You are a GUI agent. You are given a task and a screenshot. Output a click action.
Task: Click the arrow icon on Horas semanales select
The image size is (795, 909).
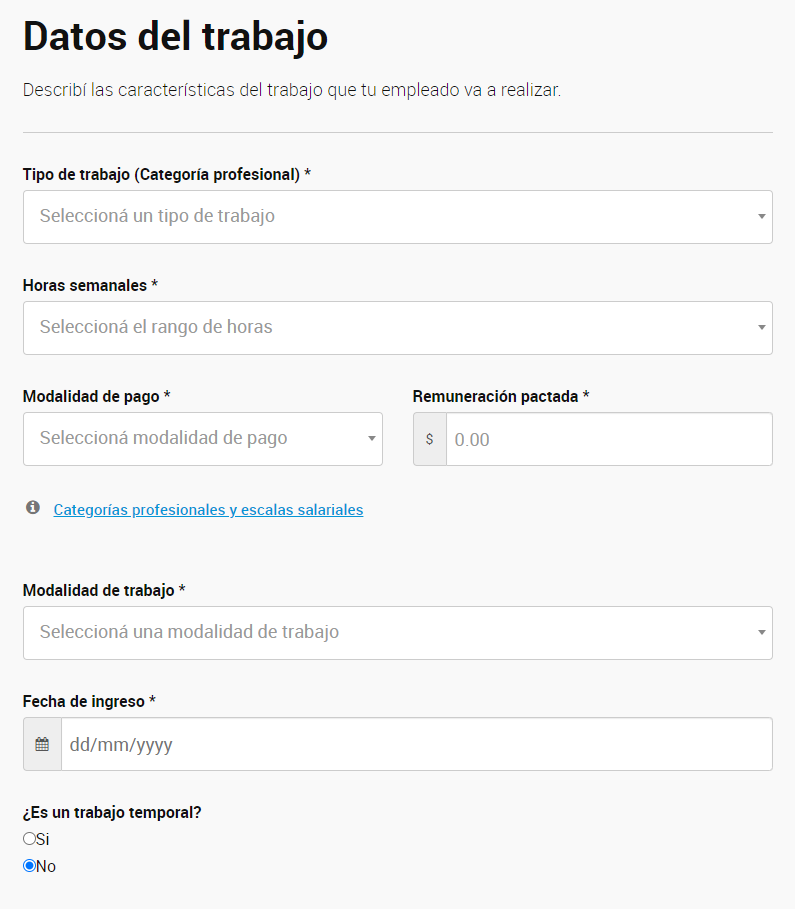762,328
